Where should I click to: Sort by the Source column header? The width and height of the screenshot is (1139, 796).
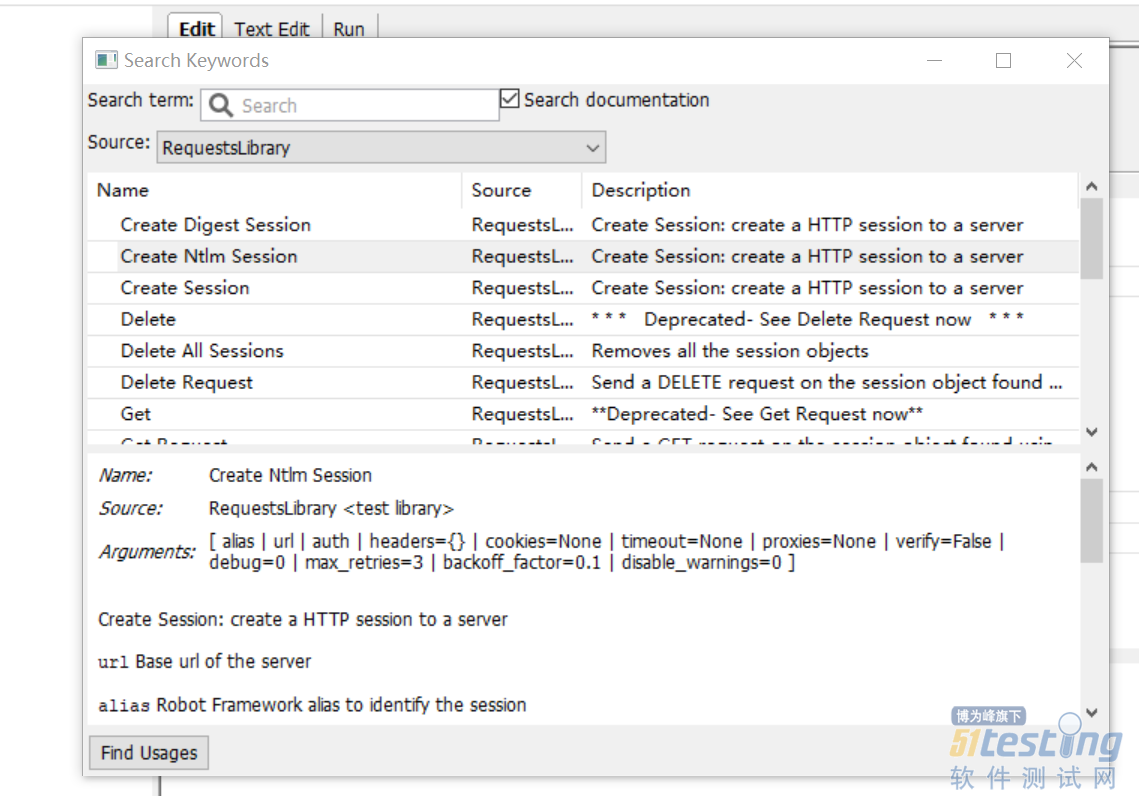(x=522, y=190)
